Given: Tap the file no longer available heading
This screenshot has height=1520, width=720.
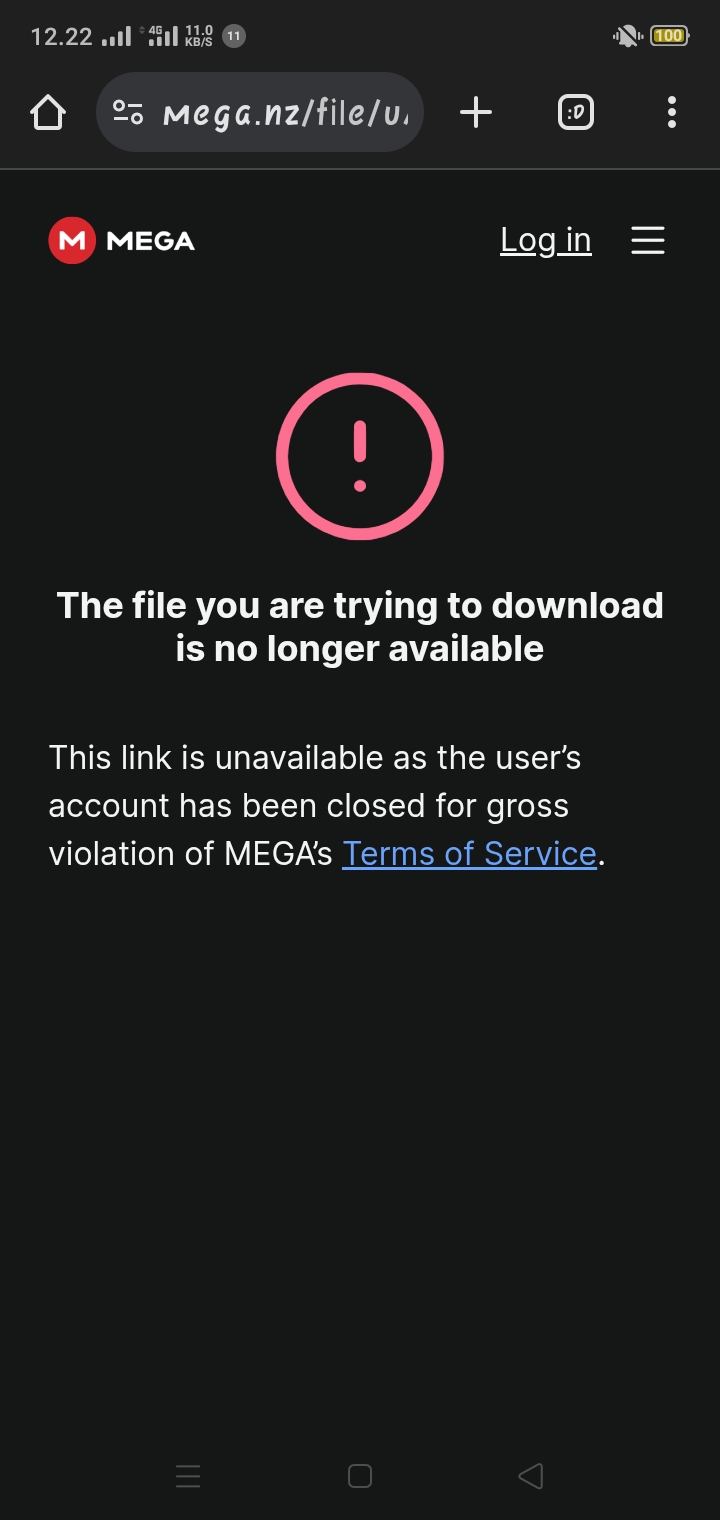Looking at the screenshot, I should click(360, 627).
